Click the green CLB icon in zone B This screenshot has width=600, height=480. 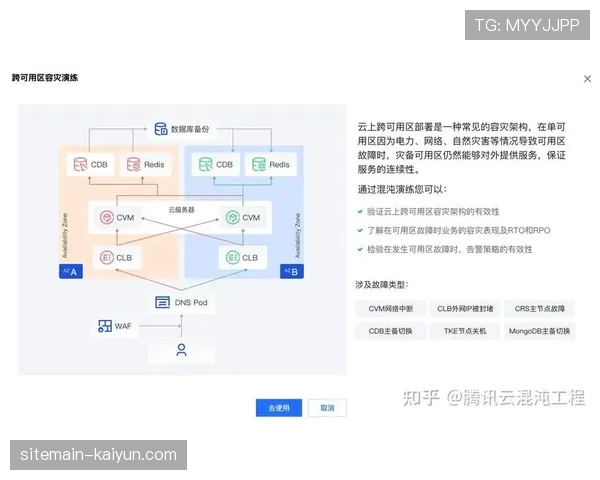pyautogui.click(x=232, y=258)
